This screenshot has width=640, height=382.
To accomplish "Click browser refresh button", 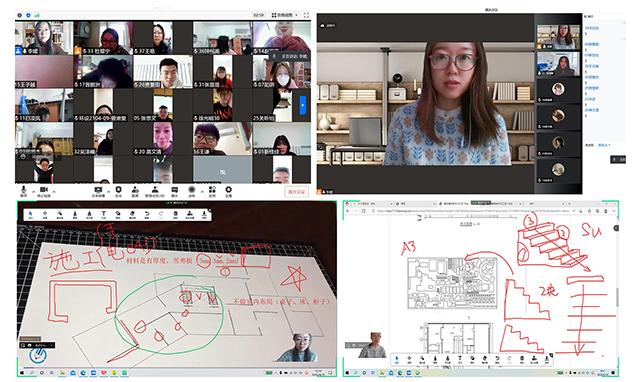I will click(364, 211).
